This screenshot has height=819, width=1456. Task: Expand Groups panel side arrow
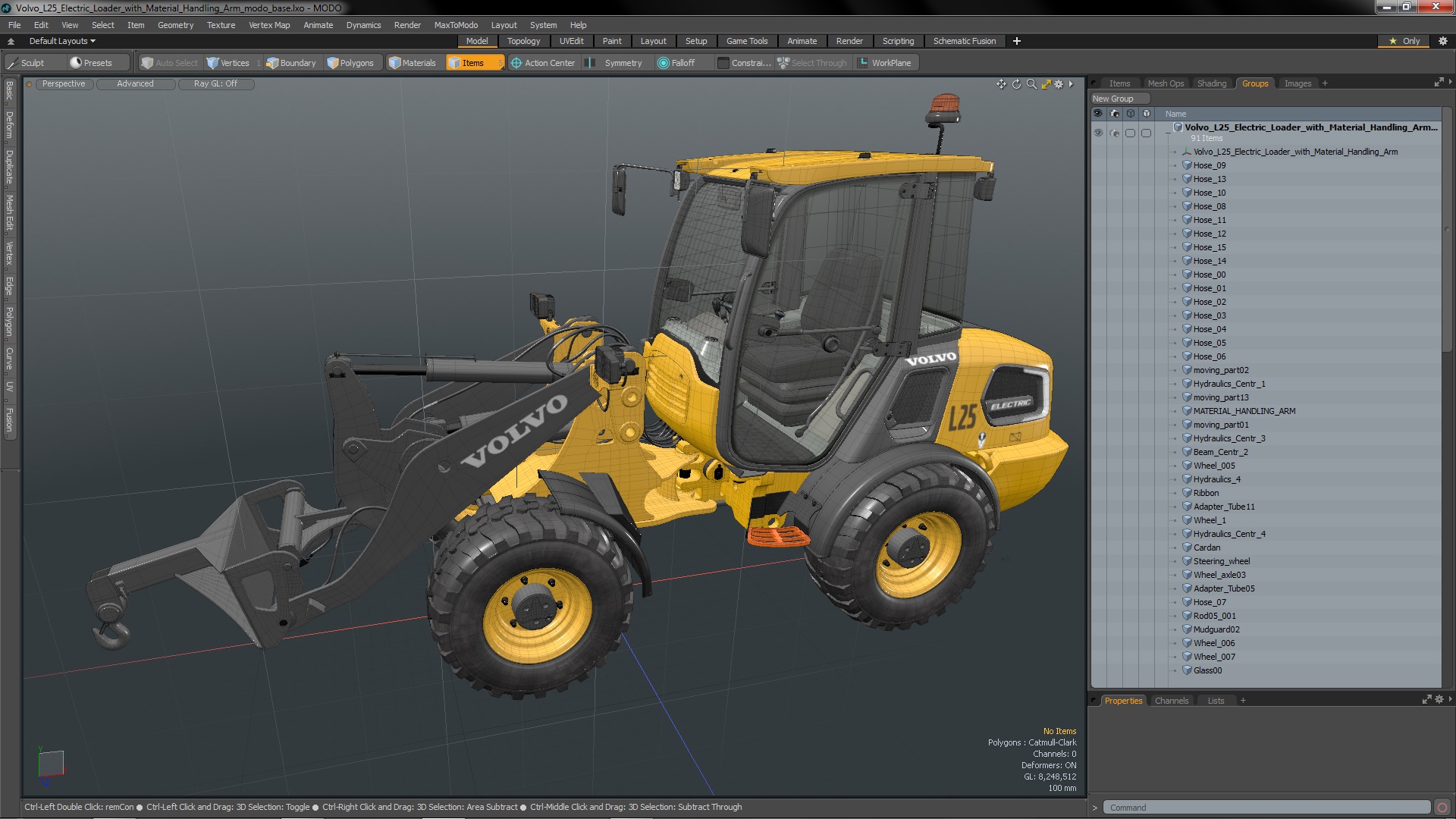coord(1450,82)
